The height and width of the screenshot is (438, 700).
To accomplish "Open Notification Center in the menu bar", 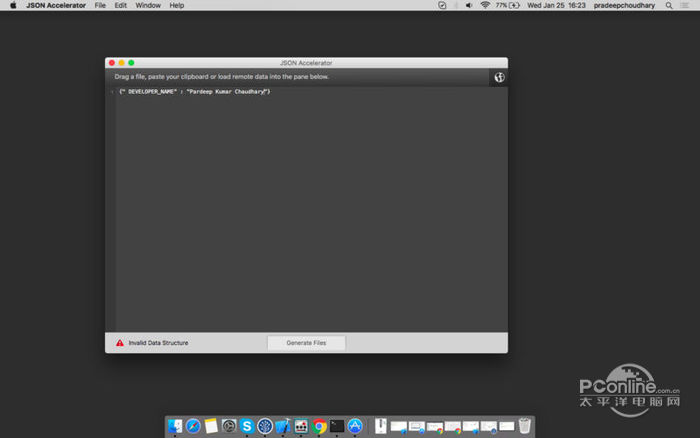I will click(x=684, y=5).
